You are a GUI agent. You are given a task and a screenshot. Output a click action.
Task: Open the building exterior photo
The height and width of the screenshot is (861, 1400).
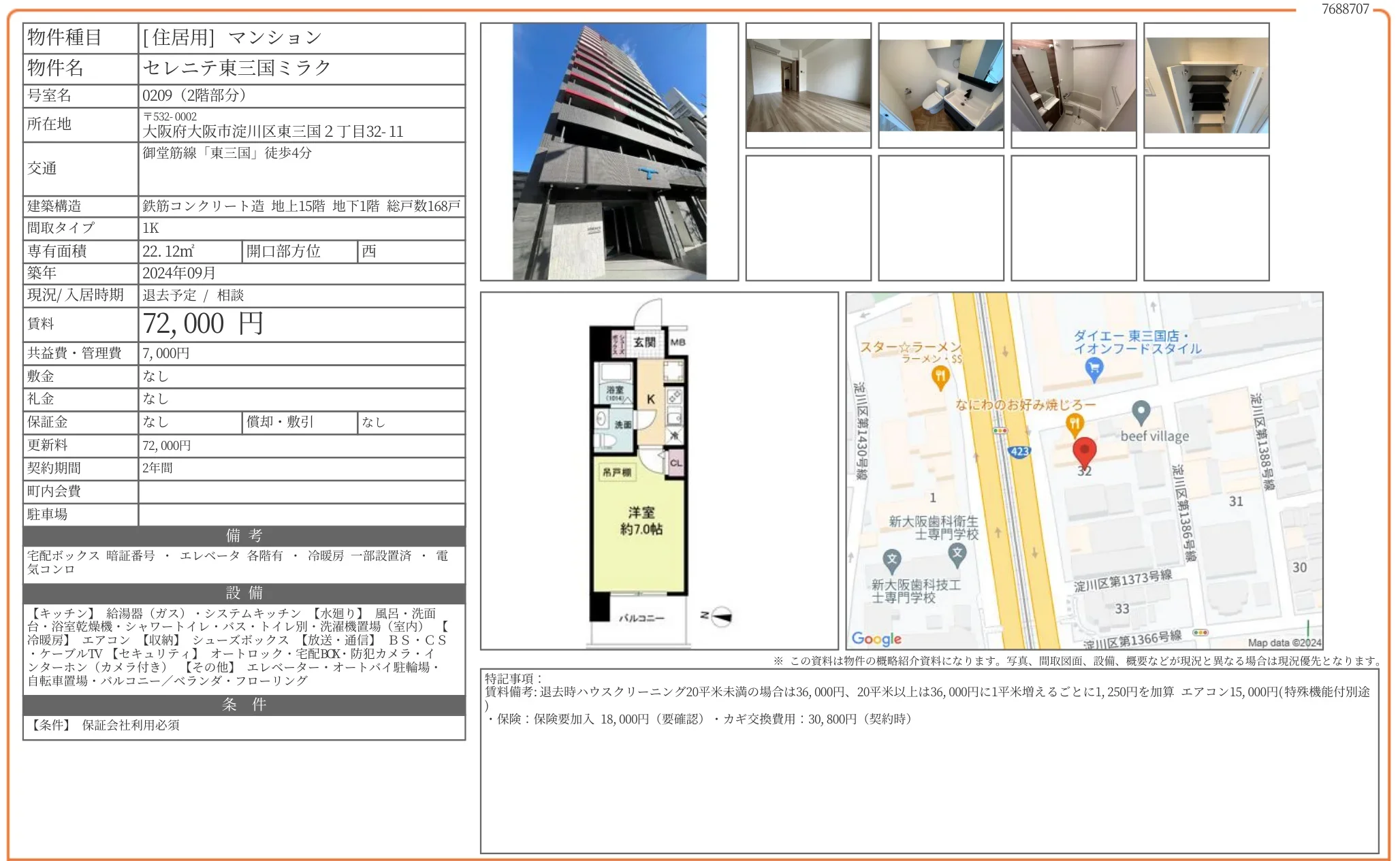(x=609, y=152)
